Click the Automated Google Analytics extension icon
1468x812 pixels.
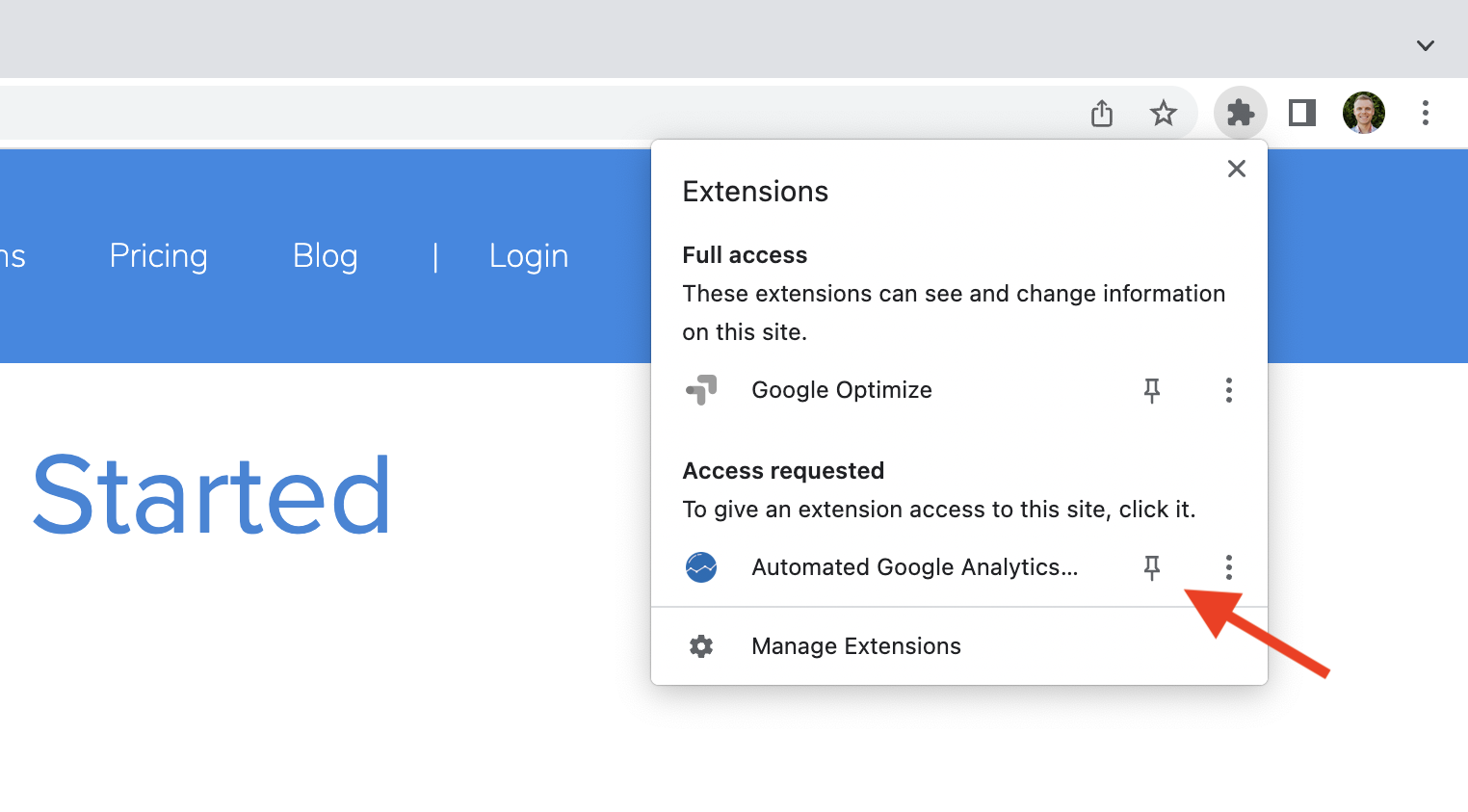pyautogui.click(x=701, y=566)
